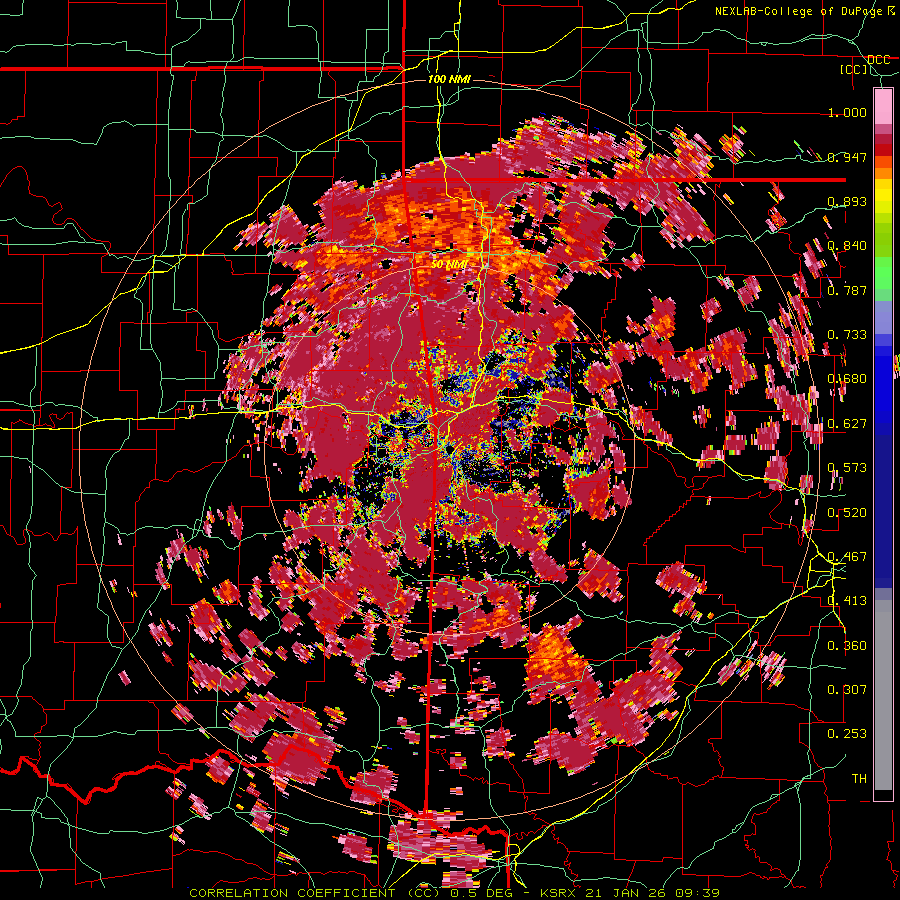Select the 0.840 legend value

[847, 246]
